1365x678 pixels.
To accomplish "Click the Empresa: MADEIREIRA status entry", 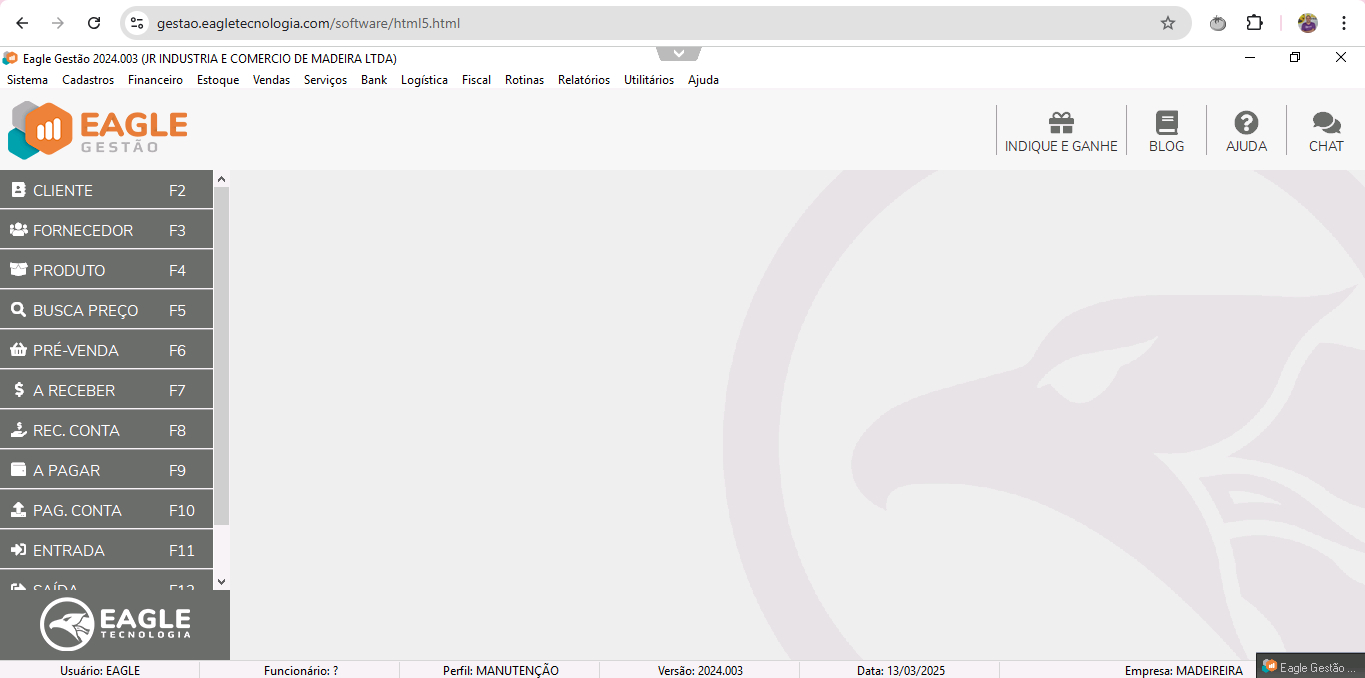I will [x=1183, y=670].
